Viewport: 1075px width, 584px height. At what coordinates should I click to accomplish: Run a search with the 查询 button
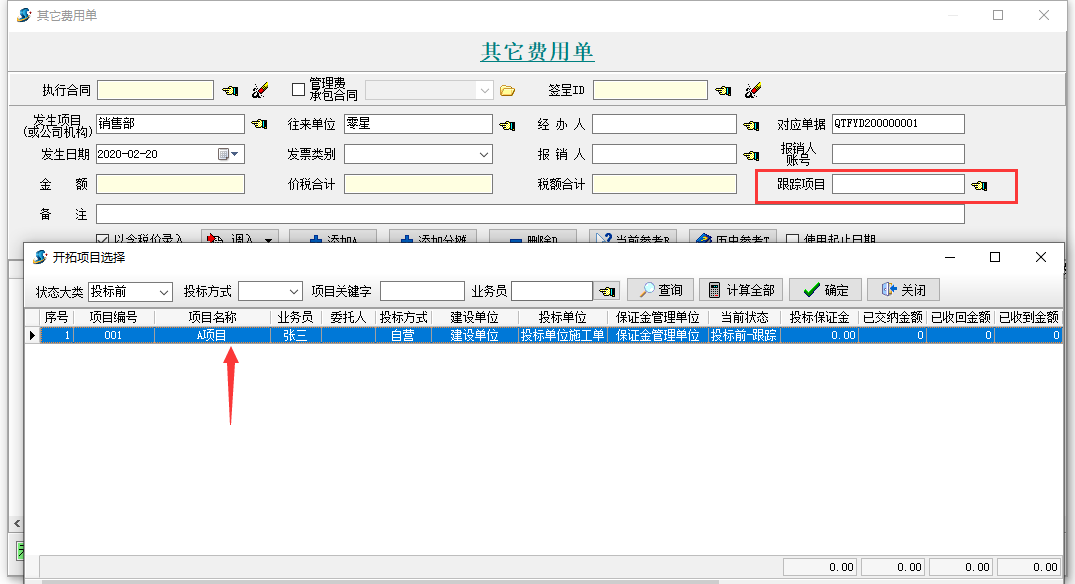[x=660, y=290]
